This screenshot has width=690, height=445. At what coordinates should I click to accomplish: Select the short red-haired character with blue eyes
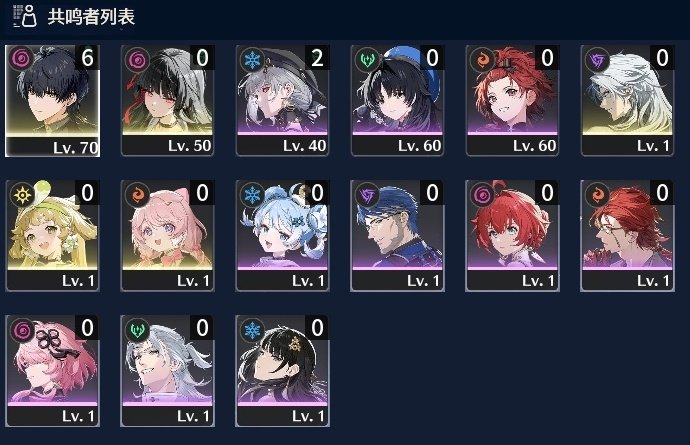point(512,236)
